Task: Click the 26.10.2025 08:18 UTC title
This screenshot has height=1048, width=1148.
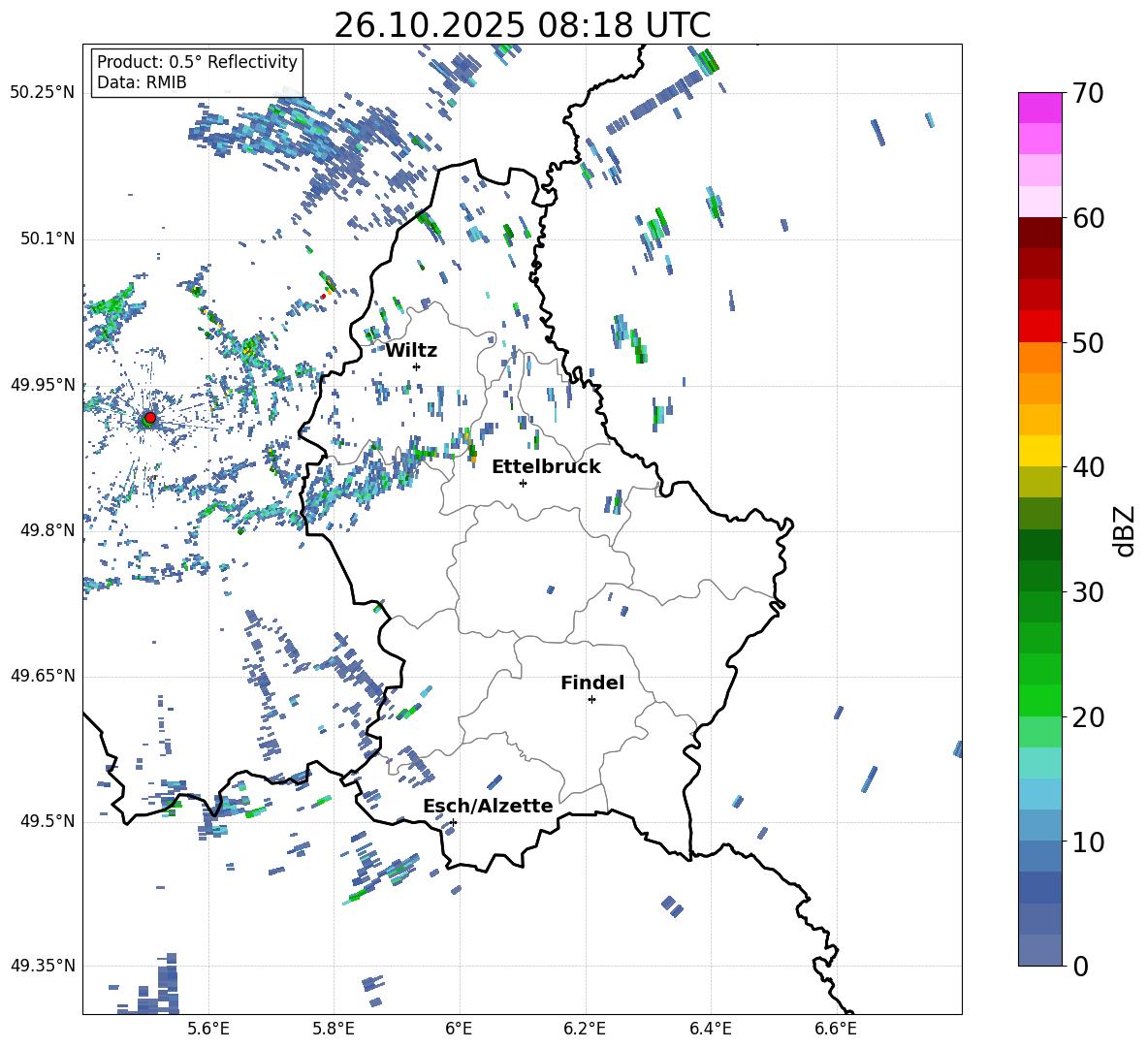Action: (522, 25)
